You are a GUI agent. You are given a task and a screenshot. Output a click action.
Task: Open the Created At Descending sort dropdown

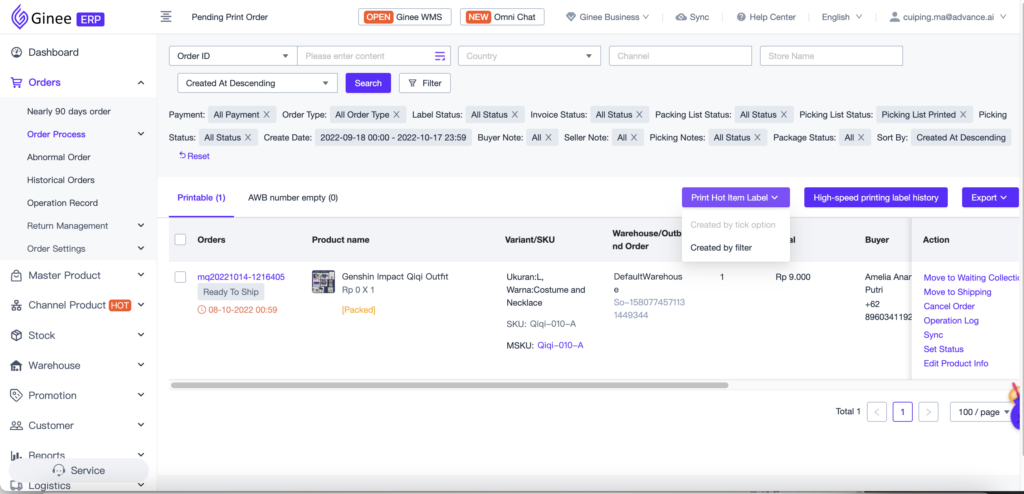coord(257,84)
